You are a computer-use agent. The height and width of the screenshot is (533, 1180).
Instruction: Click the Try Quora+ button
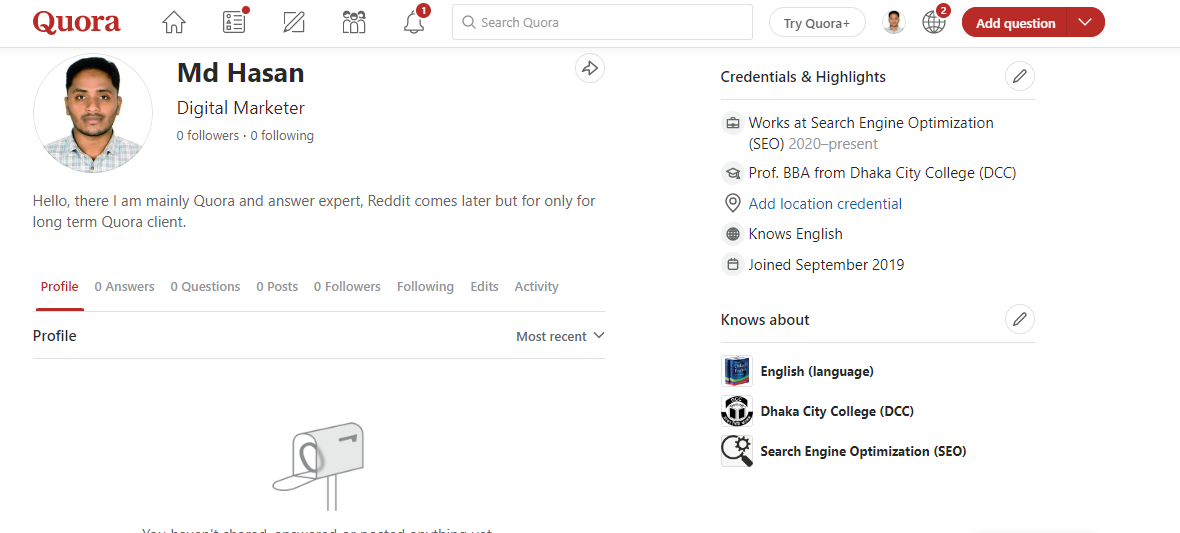point(817,23)
